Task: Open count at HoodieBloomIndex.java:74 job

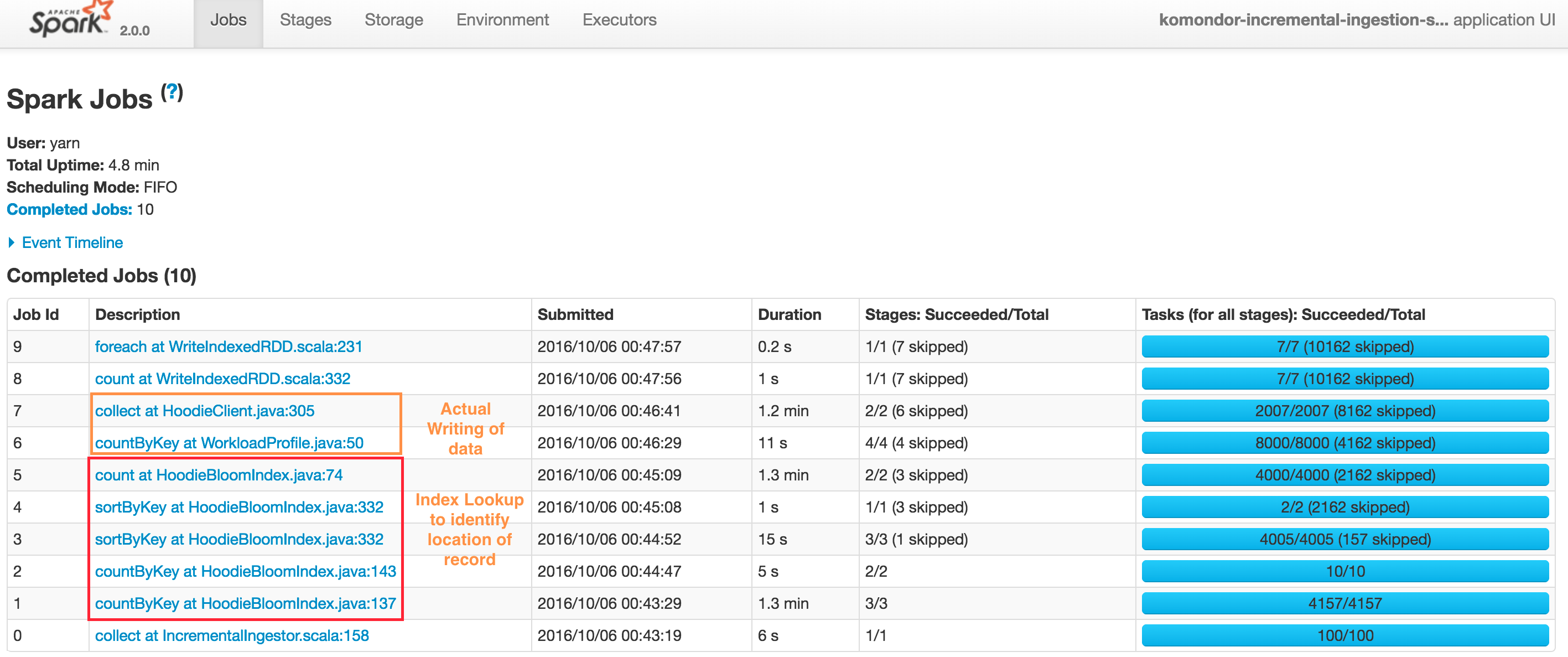Action: click(219, 475)
